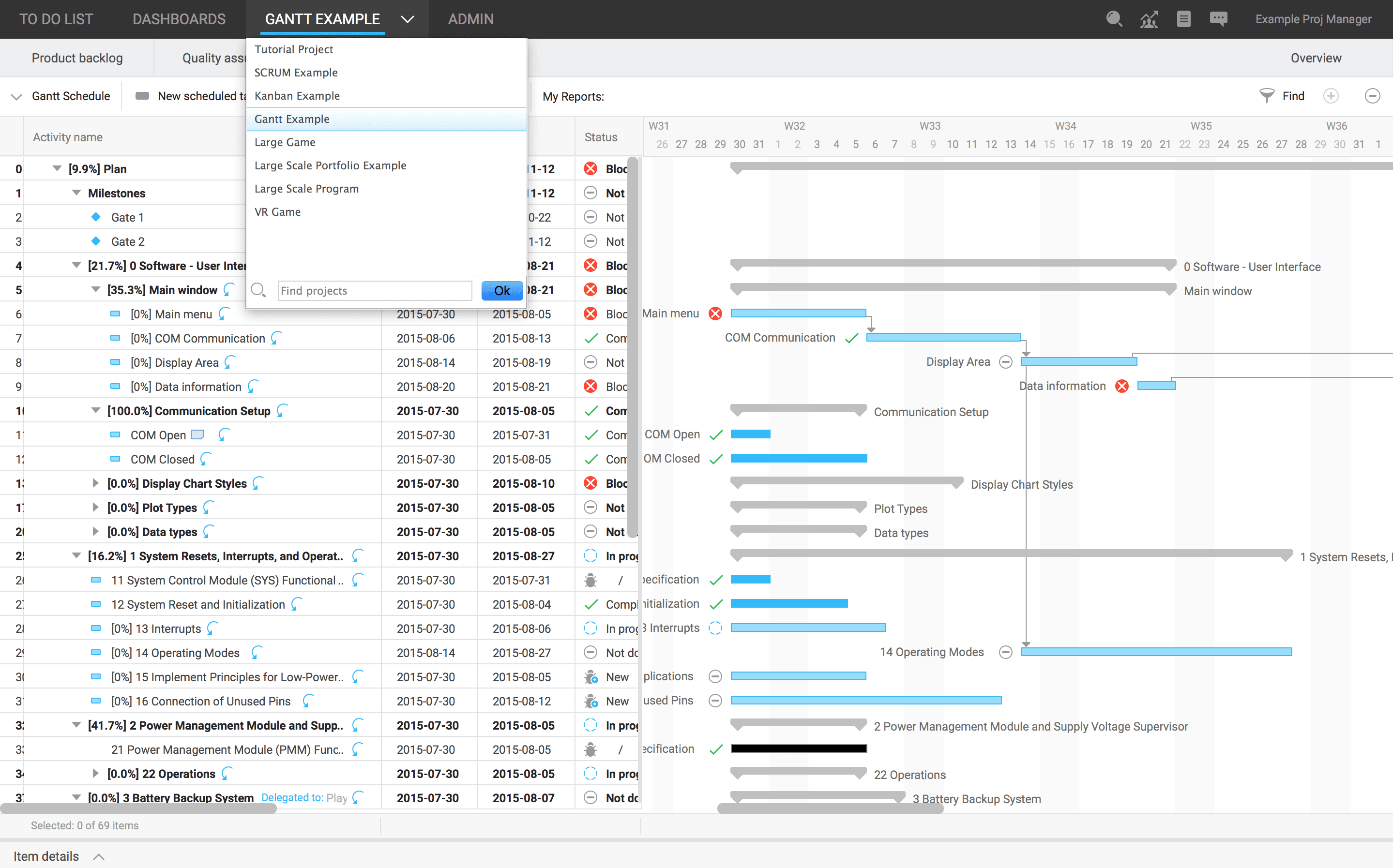Open the dashboard chart icon in header
The width and height of the screenshot is (1393, 868).
point(1149,19)
